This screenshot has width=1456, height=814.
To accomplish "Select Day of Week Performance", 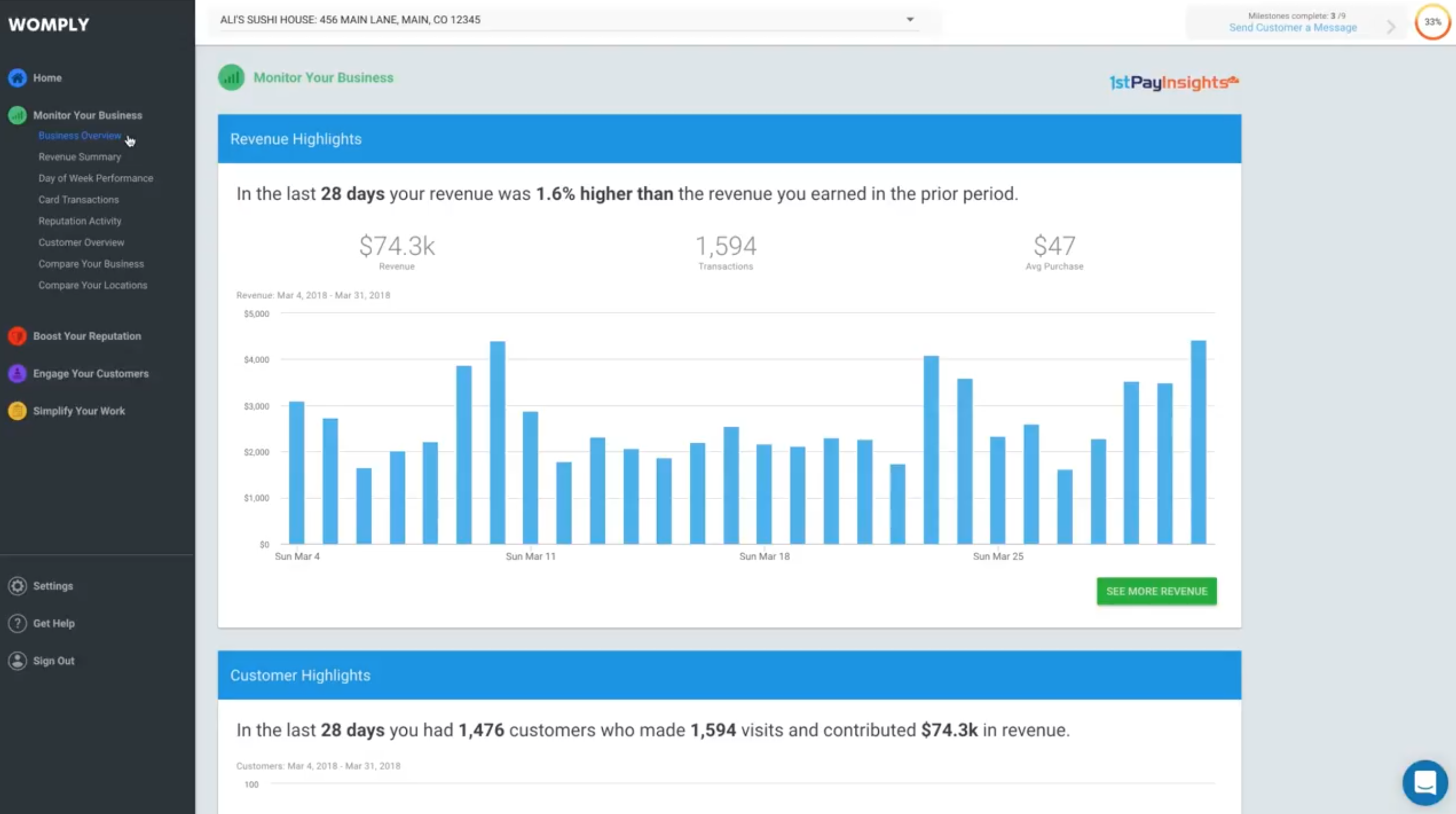I will pyautogui.click(x=96, y=178).
